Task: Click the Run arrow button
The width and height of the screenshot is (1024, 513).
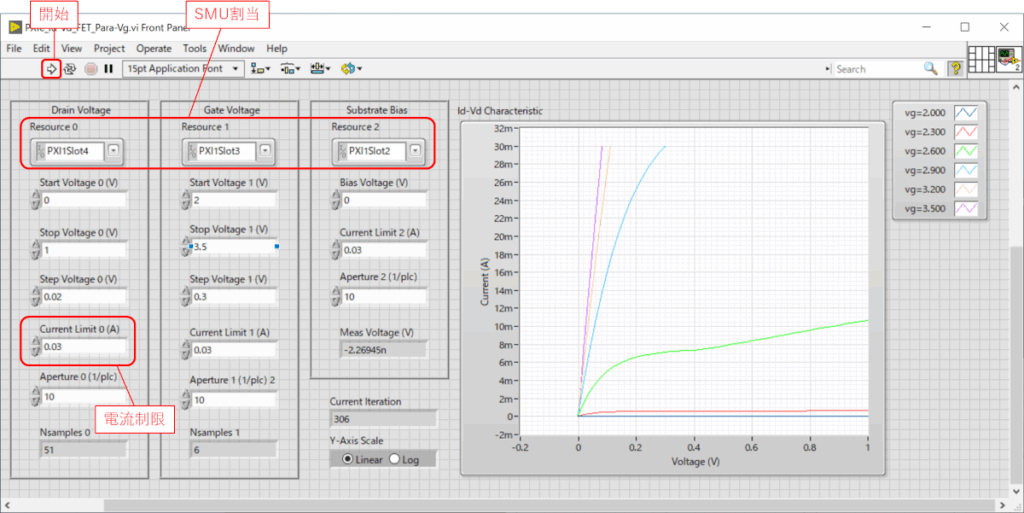Action: pyautogui.click(x=50, y=69)
